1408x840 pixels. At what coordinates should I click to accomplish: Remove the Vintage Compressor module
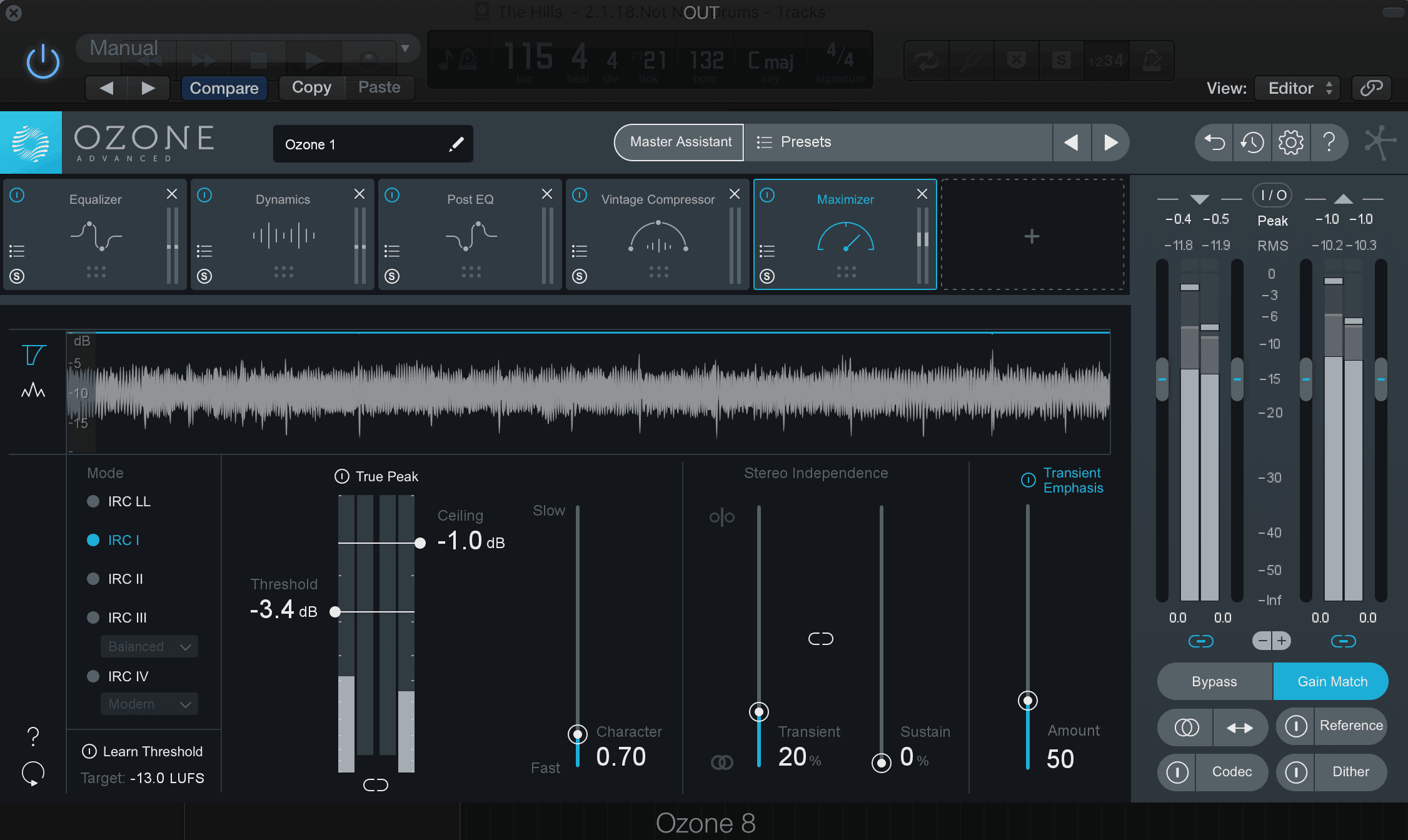[735, 194]
